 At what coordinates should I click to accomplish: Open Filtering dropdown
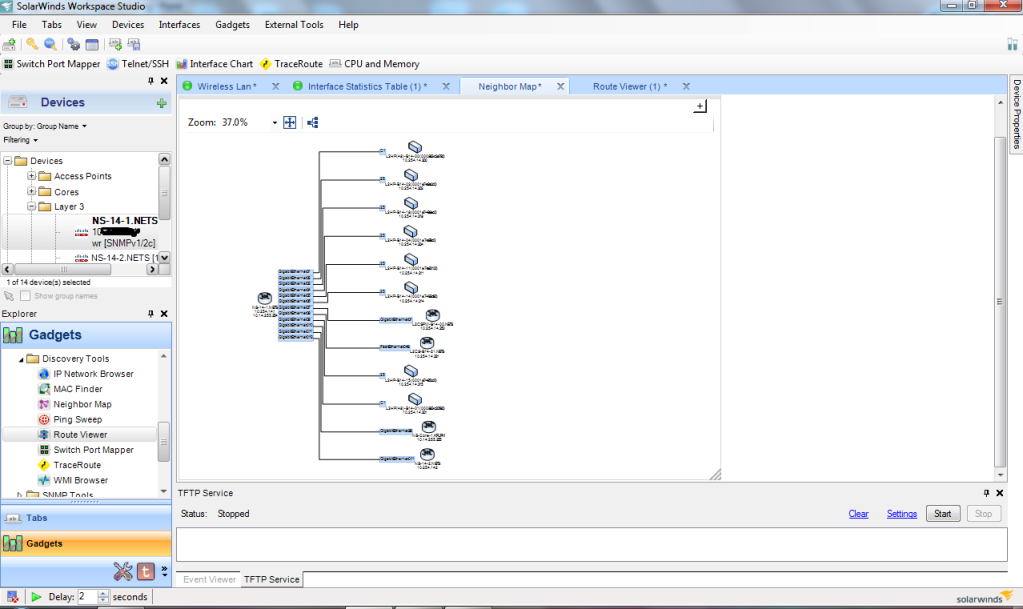[20, 140]
